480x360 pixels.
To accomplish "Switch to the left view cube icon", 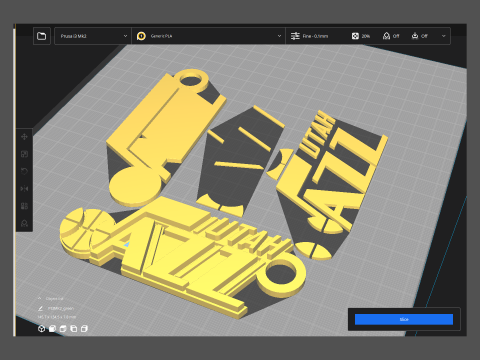I will [73, 329].
